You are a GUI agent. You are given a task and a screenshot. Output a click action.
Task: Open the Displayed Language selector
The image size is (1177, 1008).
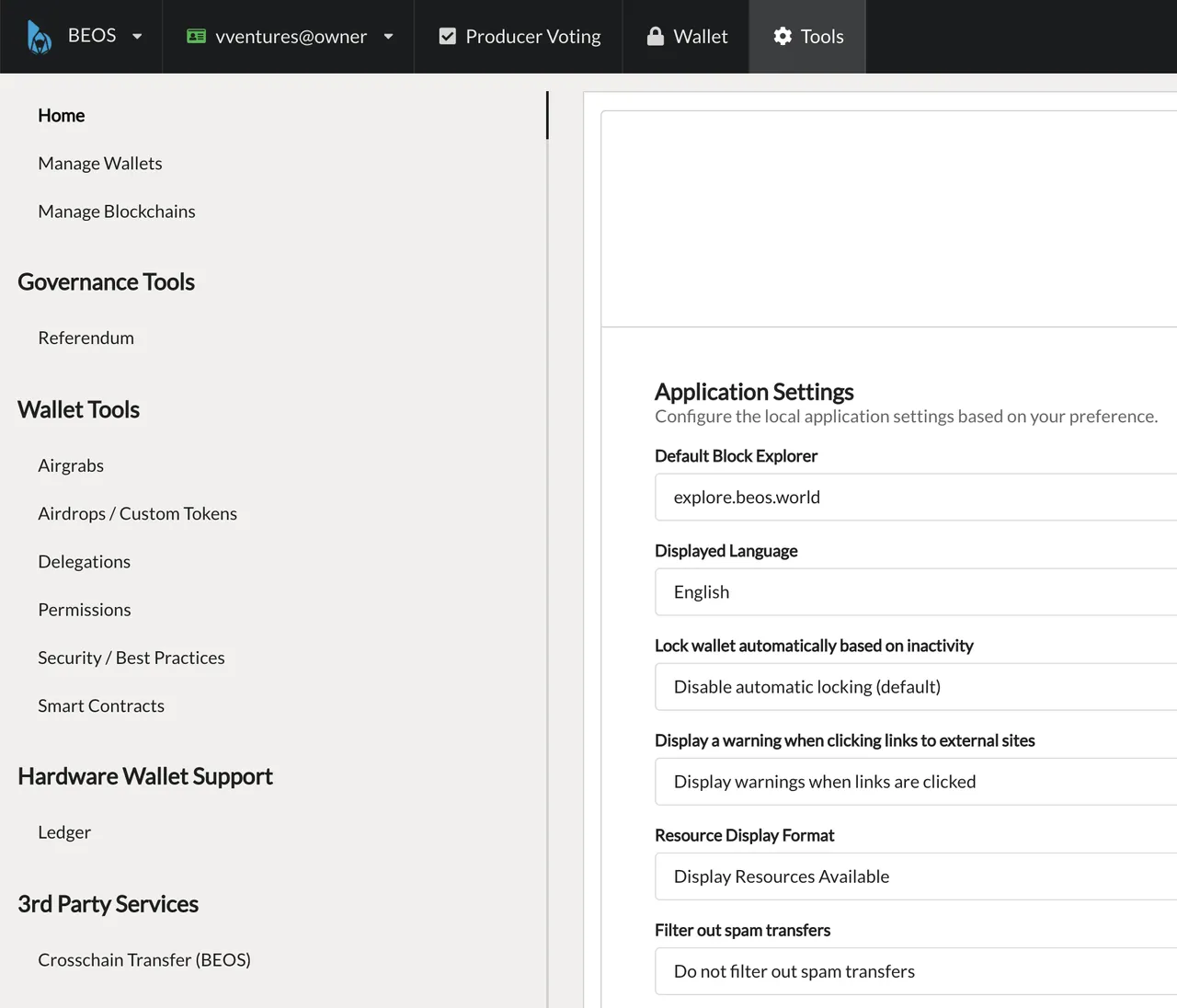tap(916, 592)
